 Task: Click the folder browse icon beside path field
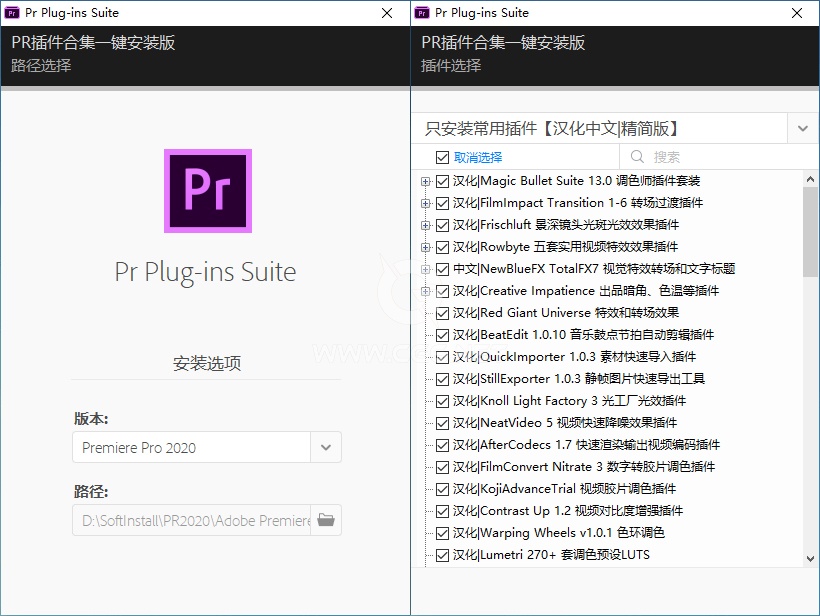click(326, 520)
